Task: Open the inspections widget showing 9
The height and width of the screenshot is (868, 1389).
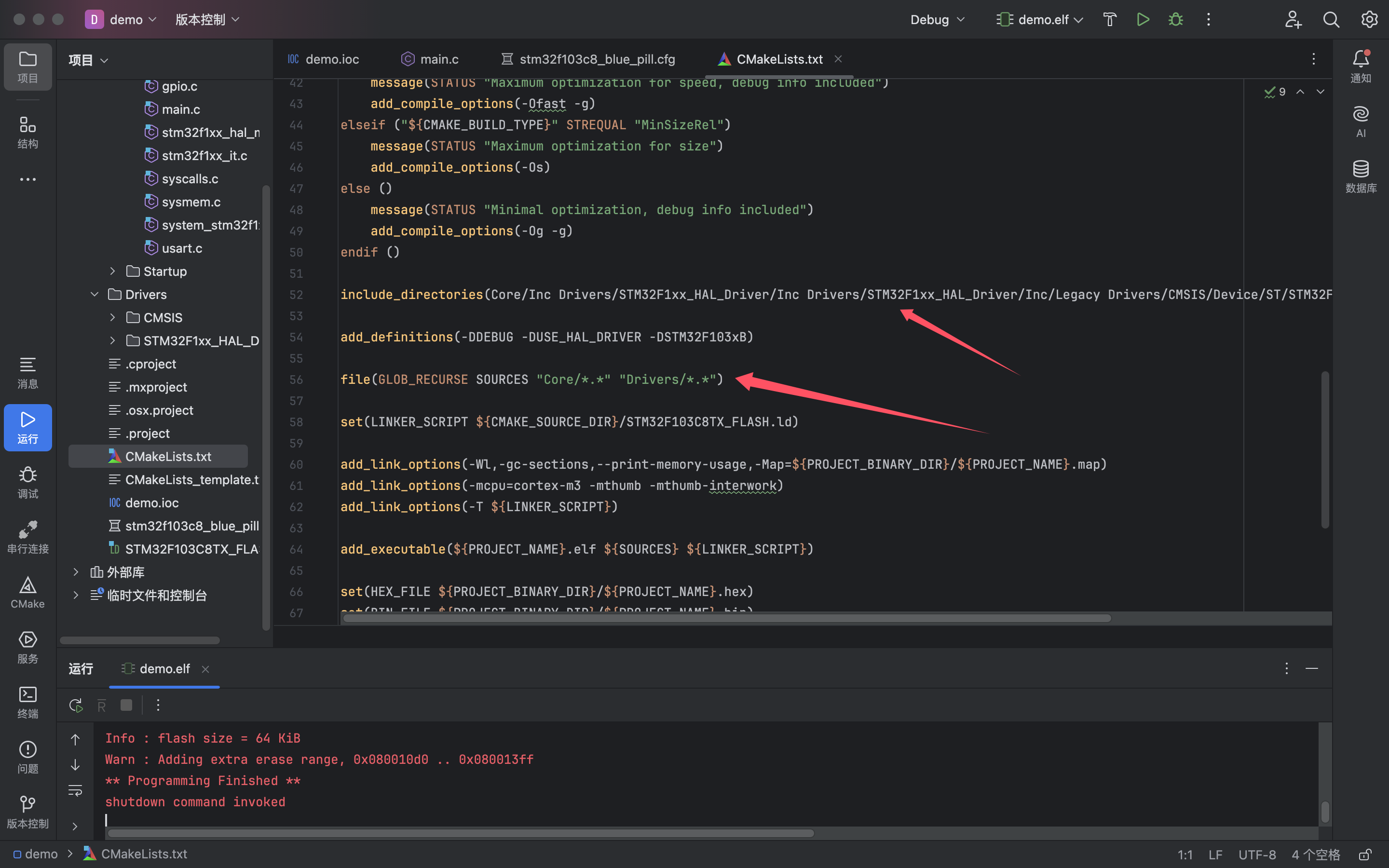Action: [x=1275, y=92]
